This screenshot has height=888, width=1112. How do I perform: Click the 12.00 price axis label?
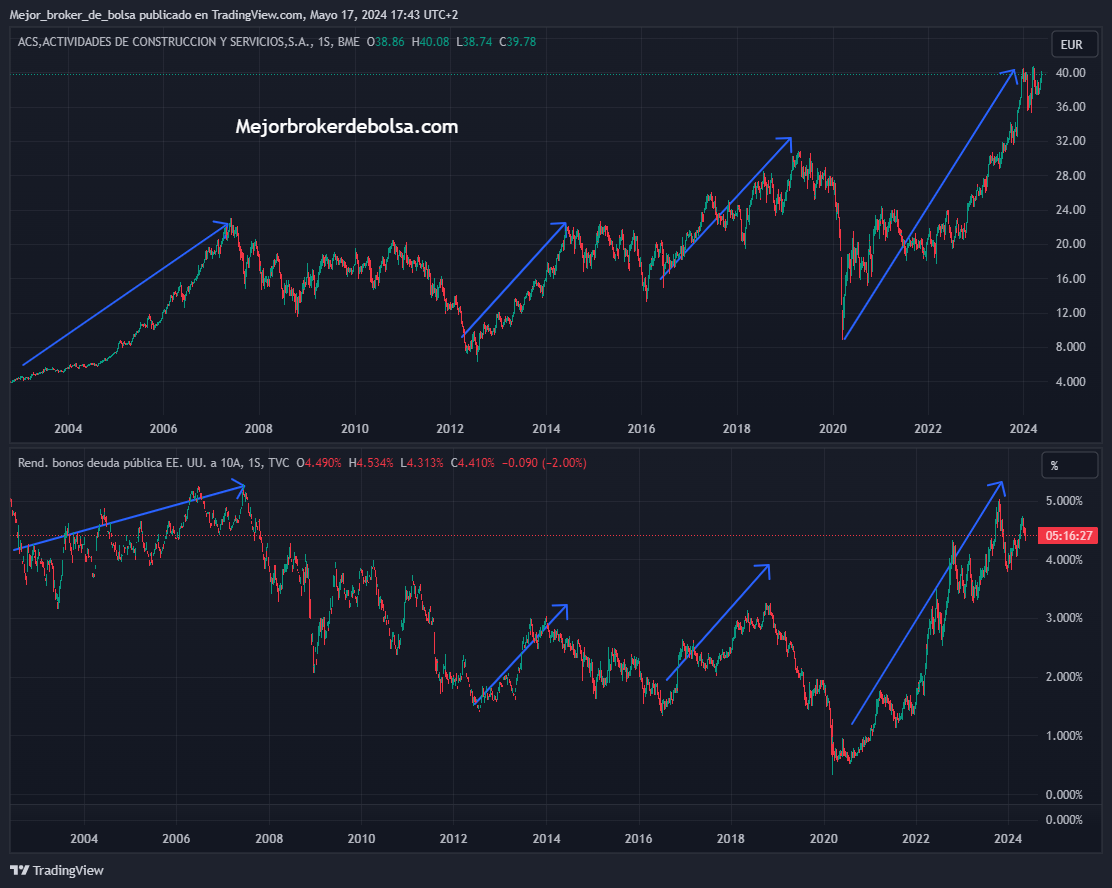point(1071,312)
